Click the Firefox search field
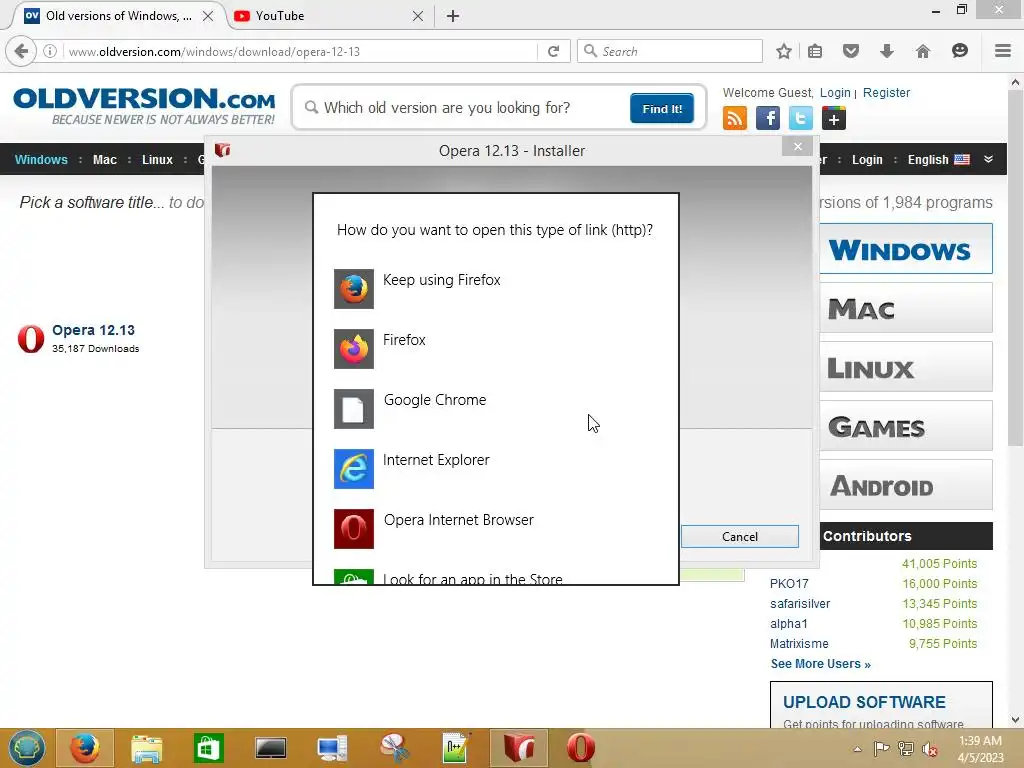The height and width of the screenshot is (768, 1024). coord(670,51)
